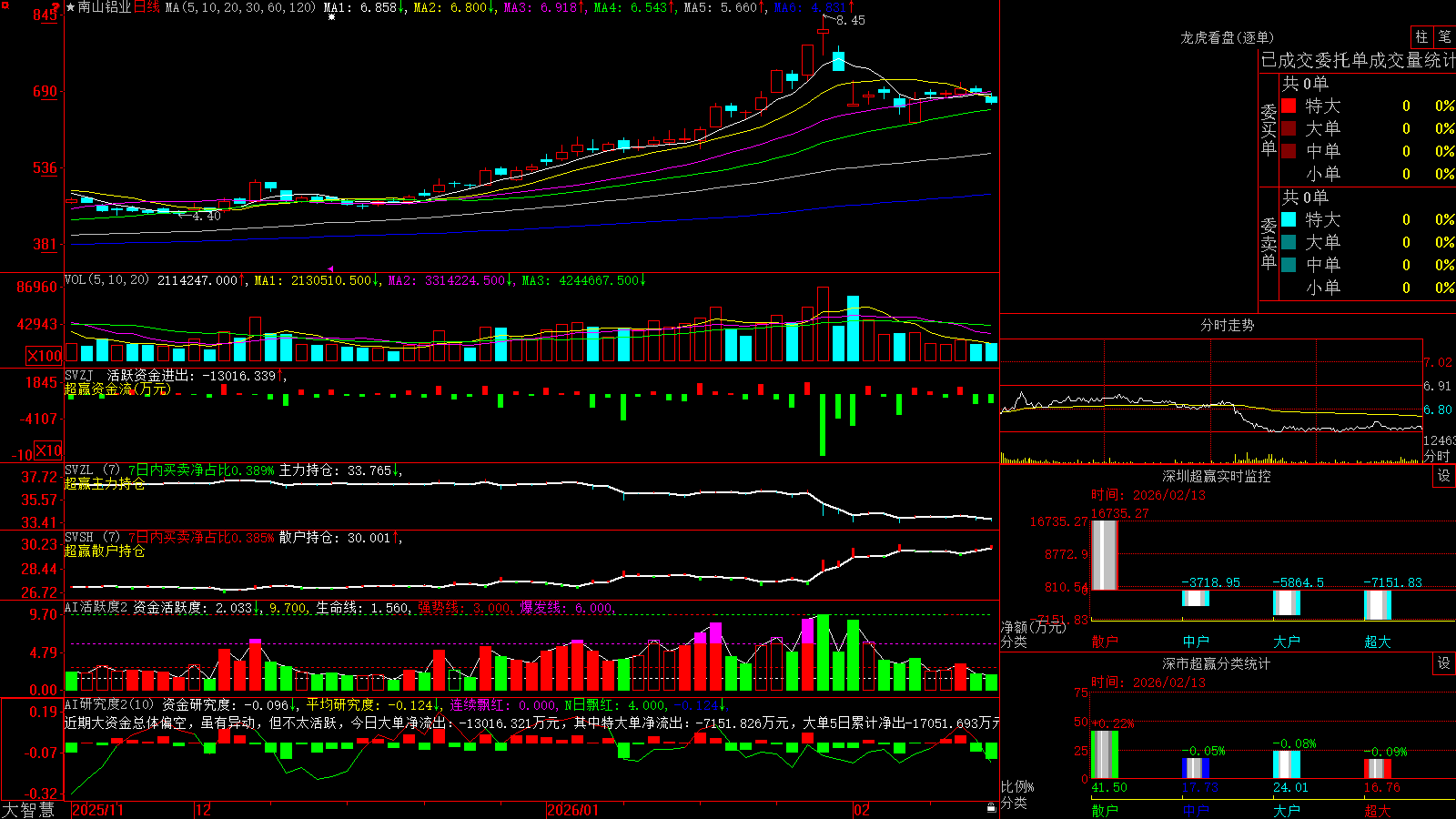Click the dark red 大单 buy order swatch
This screenshot has height=819, width=1456.
[1289, 128]
